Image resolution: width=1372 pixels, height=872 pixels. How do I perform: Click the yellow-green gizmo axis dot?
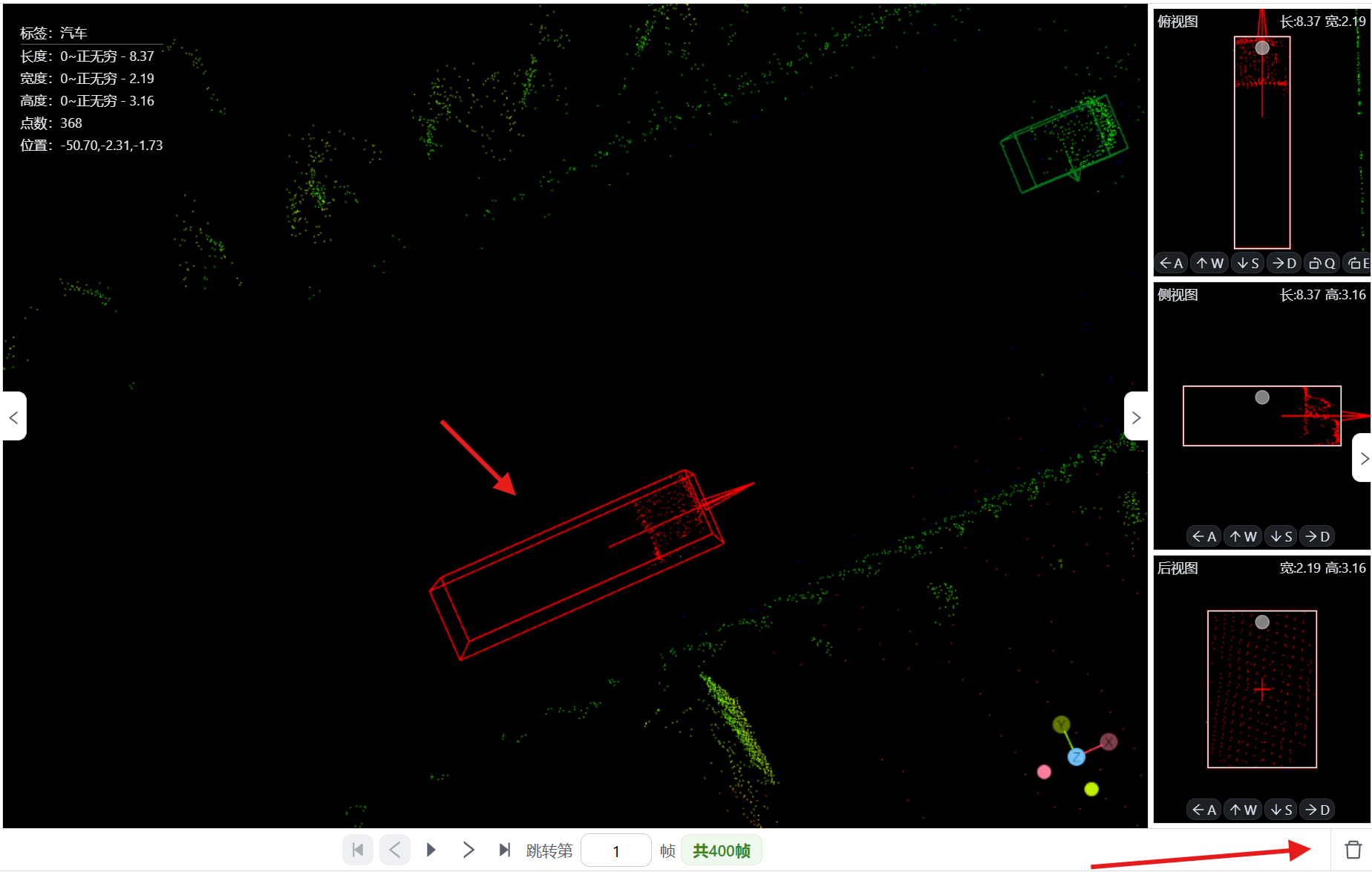[1091, 789]
